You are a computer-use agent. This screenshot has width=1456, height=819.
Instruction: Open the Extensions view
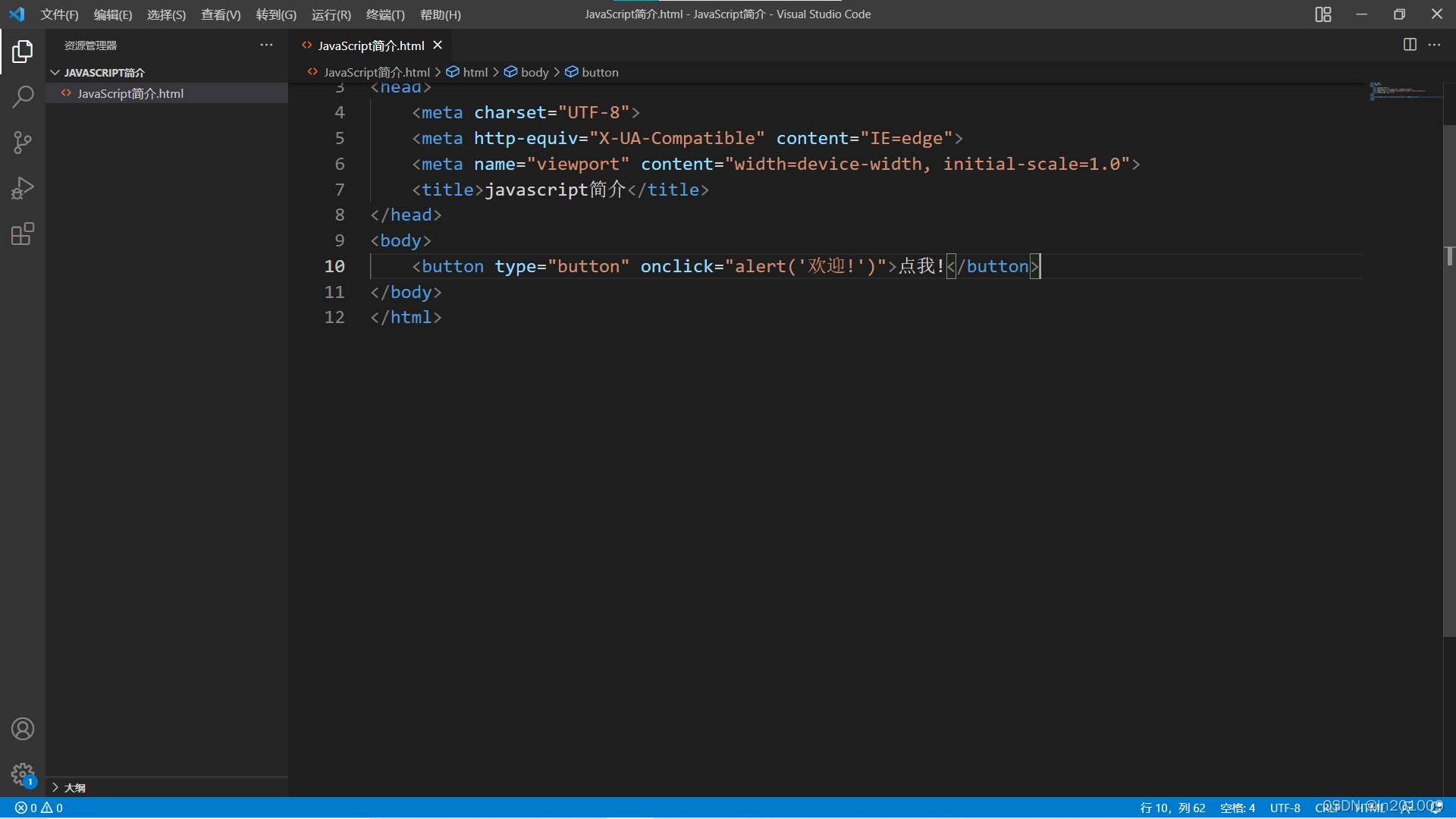(23, 234)
